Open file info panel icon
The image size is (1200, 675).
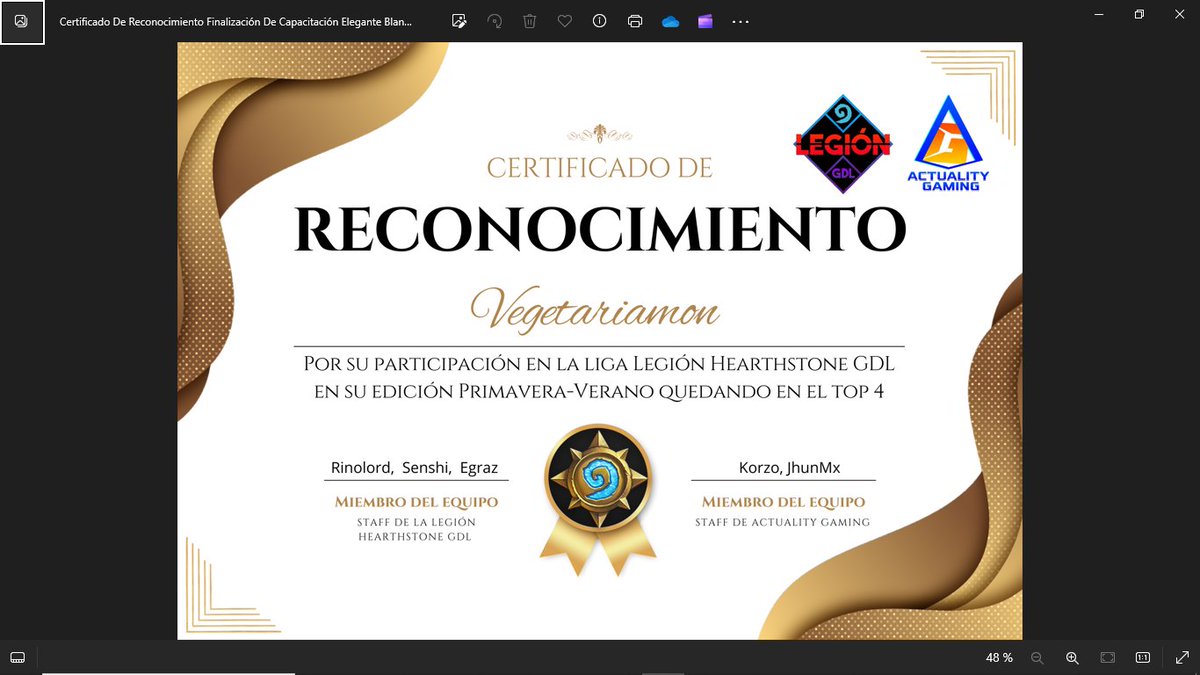599,21
